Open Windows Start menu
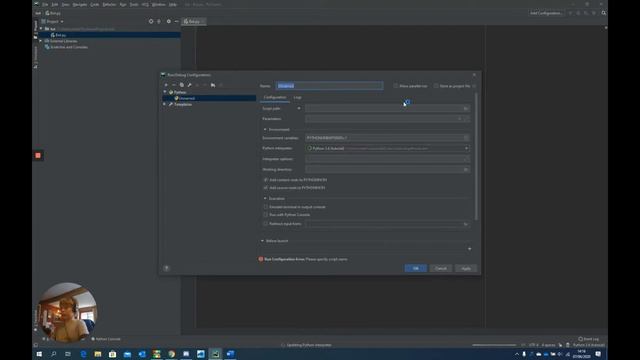Viewport: 640px width, 360px height. [x=39, y=354]
